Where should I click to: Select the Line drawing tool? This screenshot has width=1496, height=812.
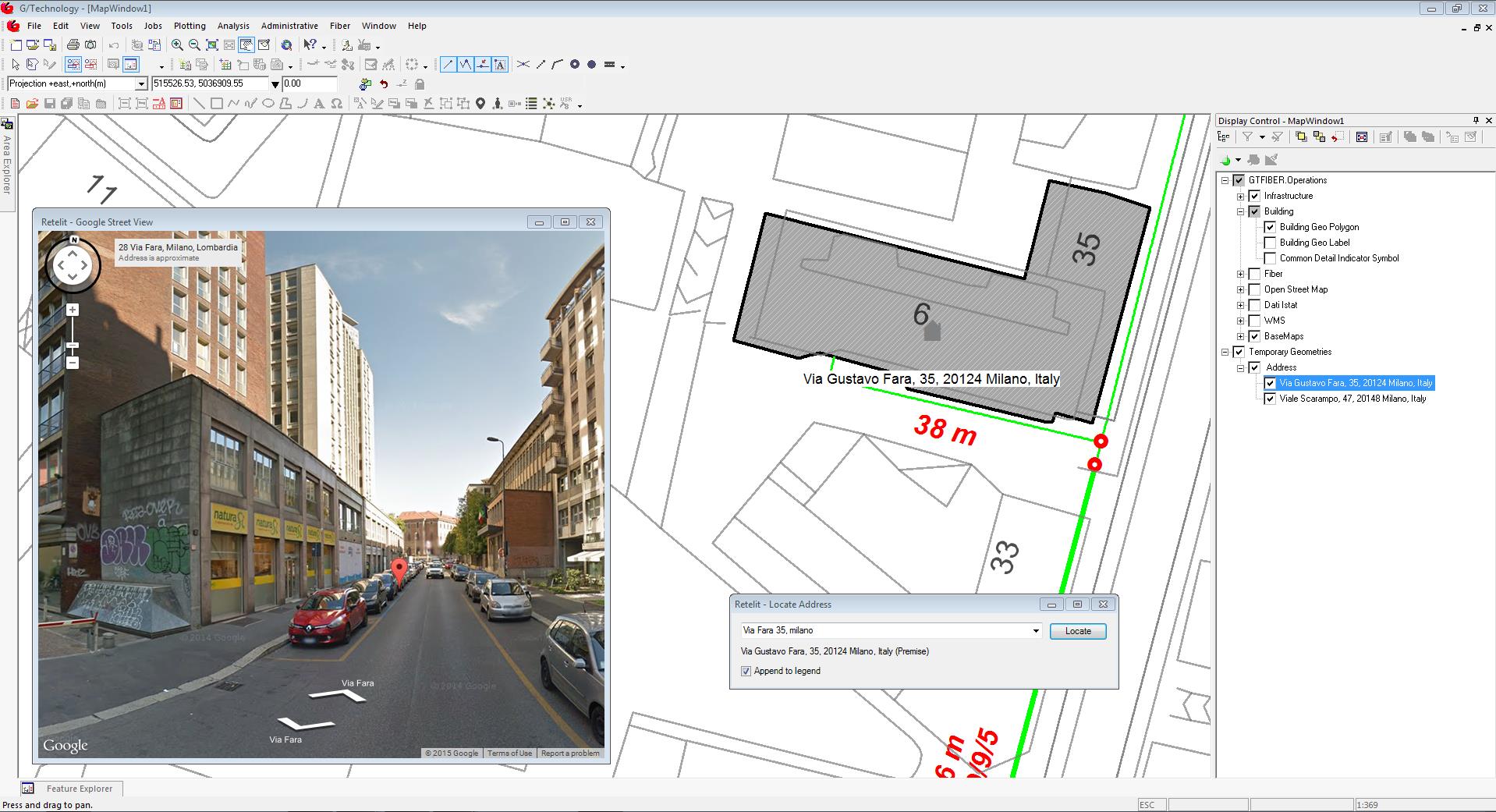click(x=199, y=103)
